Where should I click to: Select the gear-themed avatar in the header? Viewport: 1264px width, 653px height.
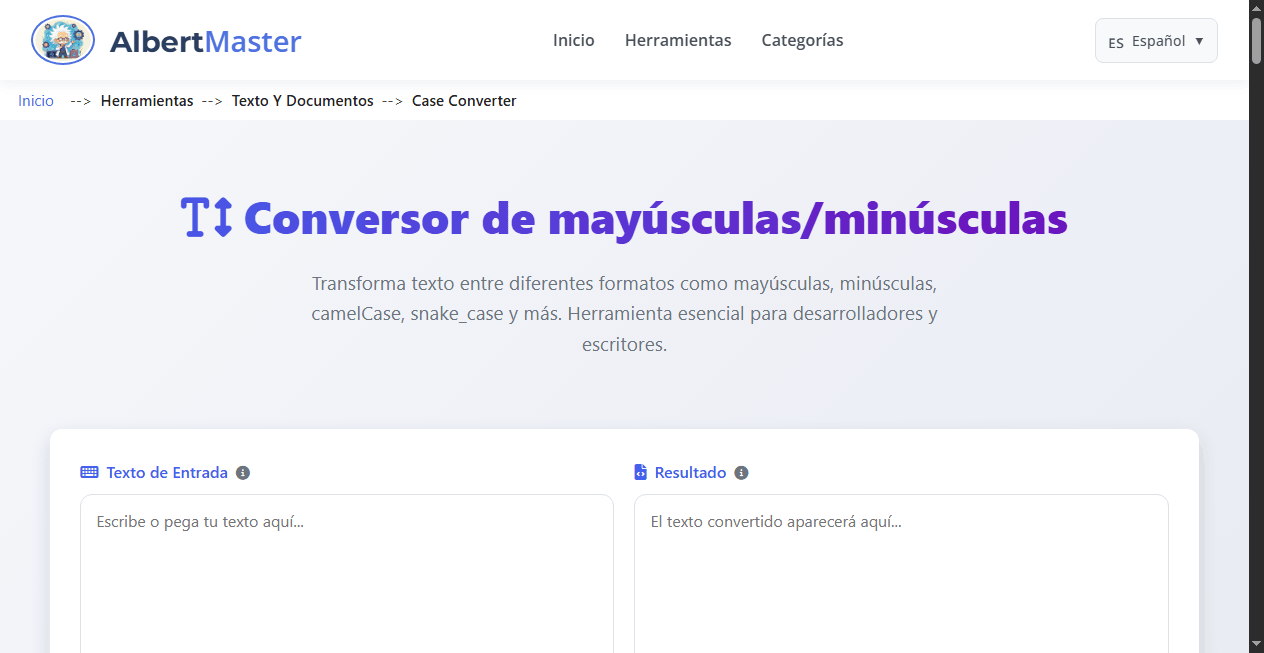[x=62, y=40]
